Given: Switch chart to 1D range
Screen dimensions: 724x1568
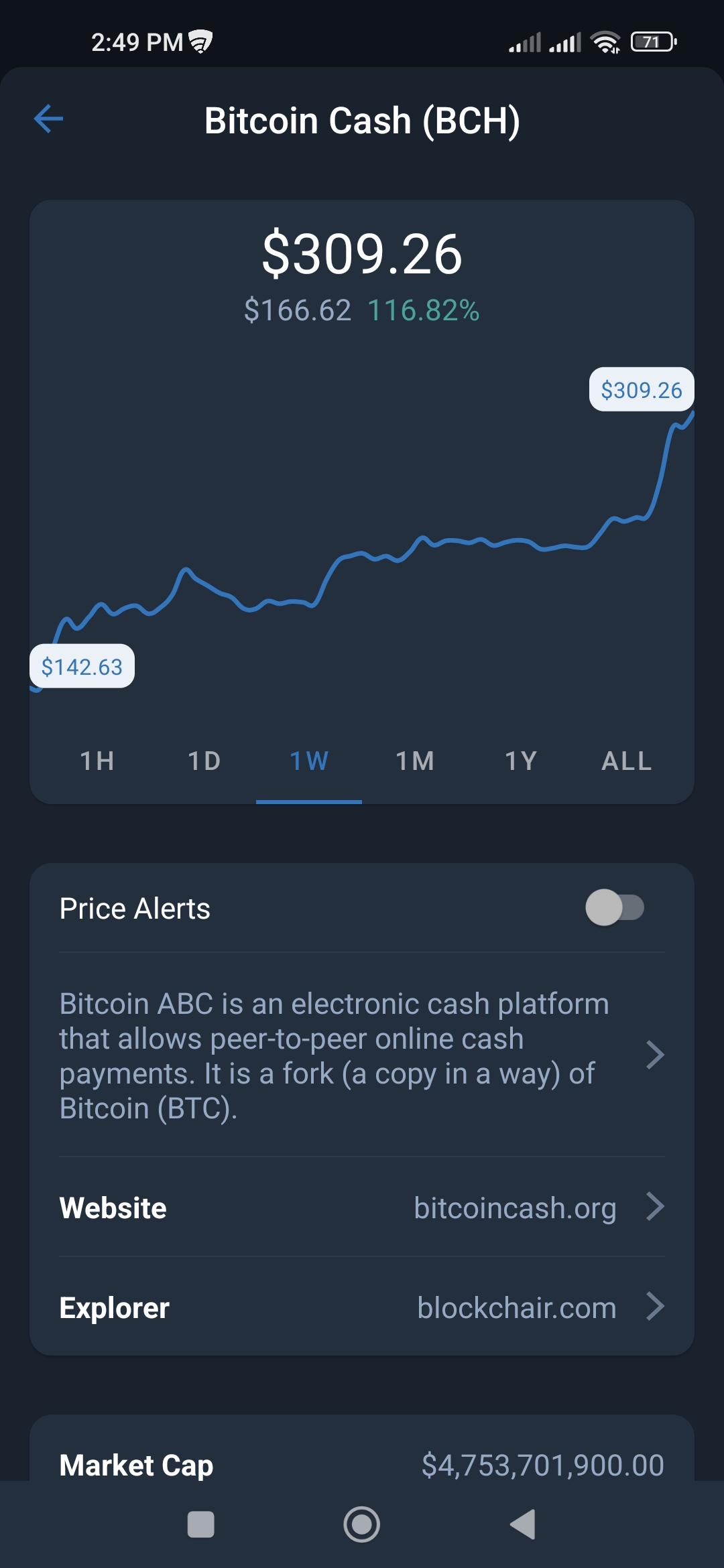Looking at the screenshot, I should tap(204, 761).
